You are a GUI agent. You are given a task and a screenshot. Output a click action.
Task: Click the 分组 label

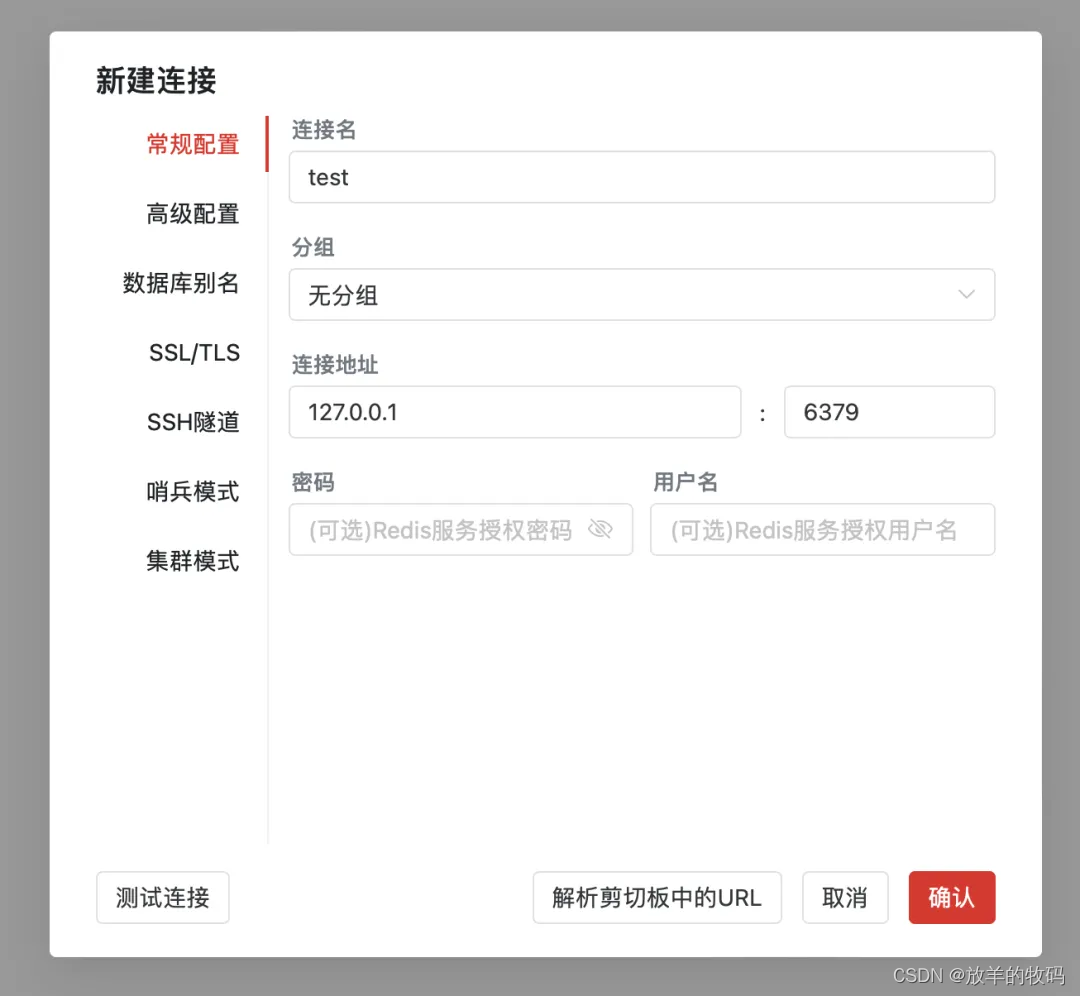(313, 247)
